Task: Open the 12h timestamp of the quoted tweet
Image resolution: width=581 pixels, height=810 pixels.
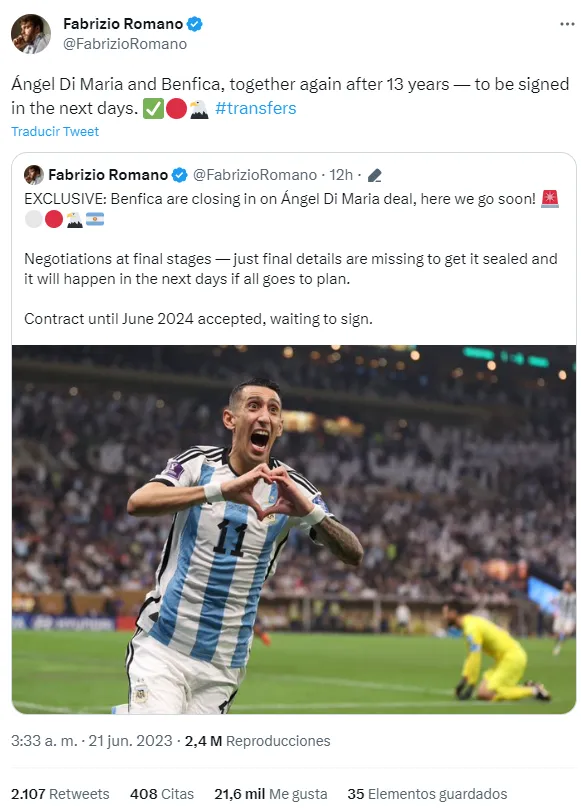Action: [x=341, y=175]
